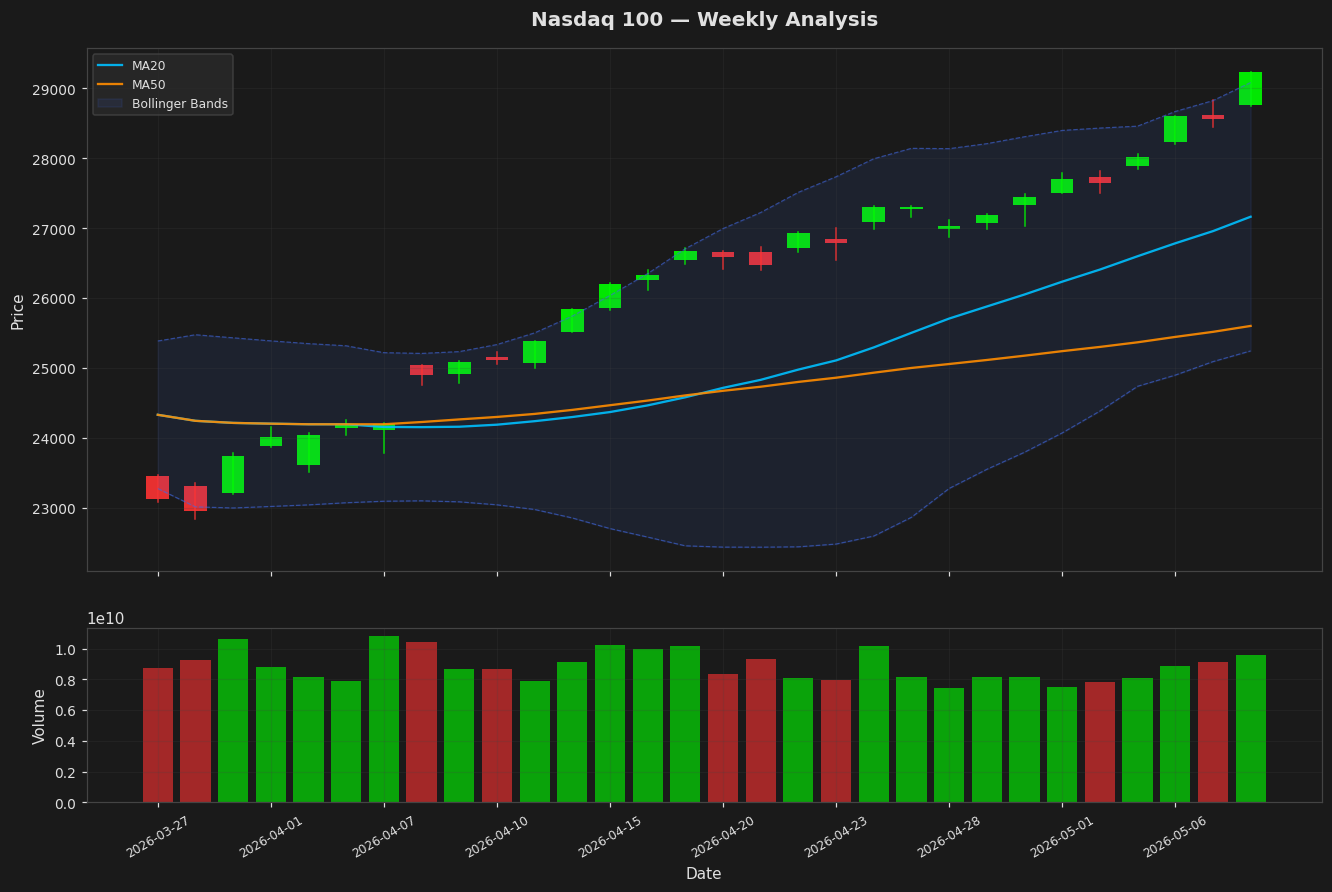
Task: Click the Volume axis label
Action: tap(39, 716)
